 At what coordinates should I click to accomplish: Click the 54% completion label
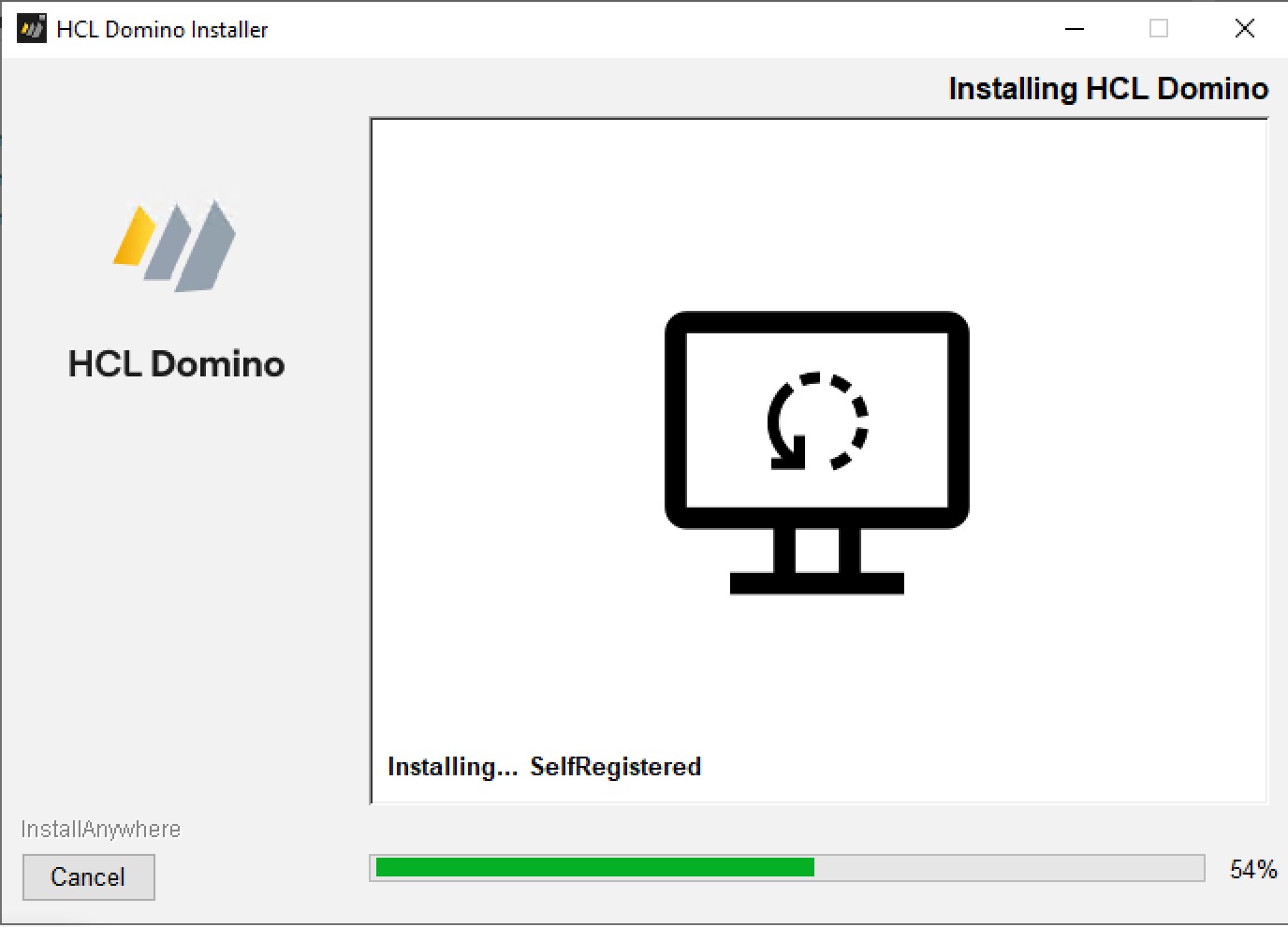(1252, 869)
